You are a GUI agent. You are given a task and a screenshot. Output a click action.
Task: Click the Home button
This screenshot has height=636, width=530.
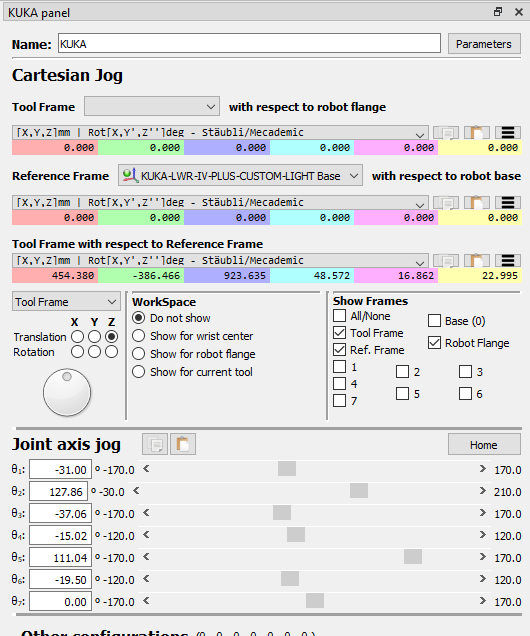pyautogui.click(x=484, y=445)
